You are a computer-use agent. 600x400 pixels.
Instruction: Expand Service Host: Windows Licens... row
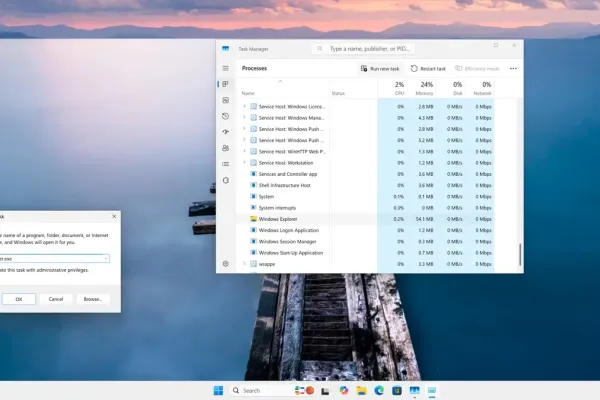245,106
